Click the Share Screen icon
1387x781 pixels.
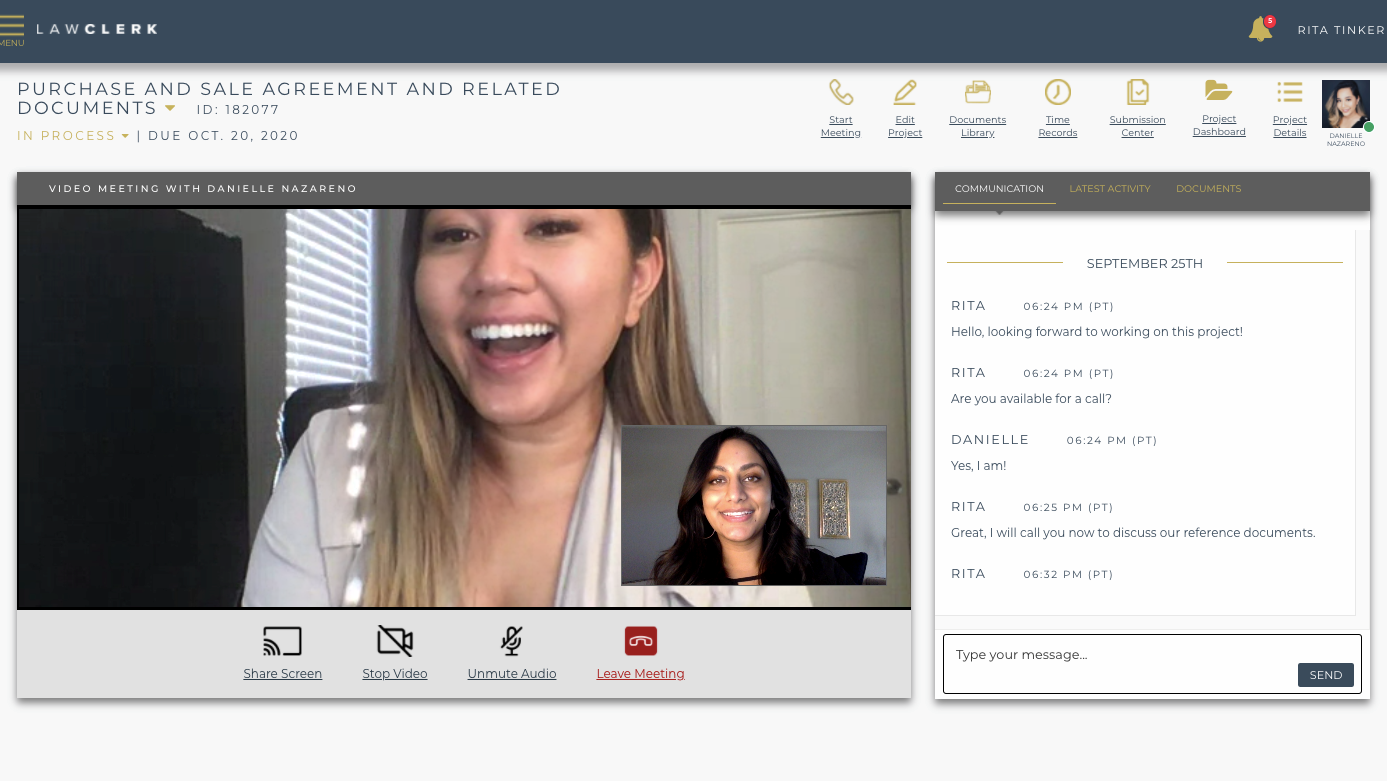pos(282,641)
